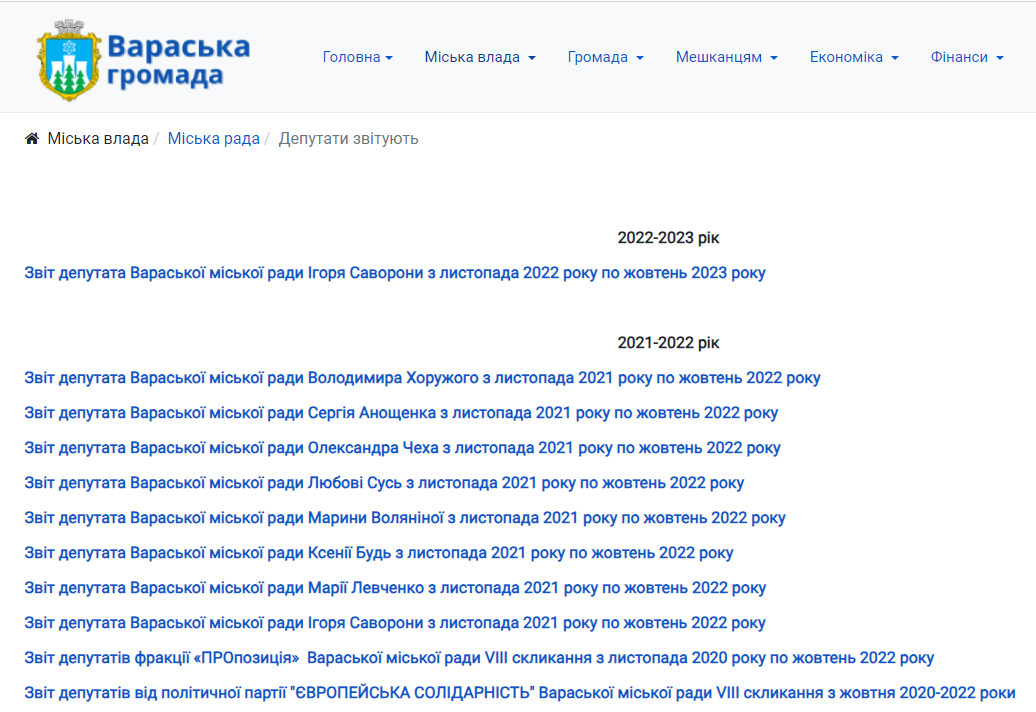Open Олександр Чех's deputy report
Image resolution: width=1036 pixels, height=712 pixels.
pyautogui.click(x=402, y=448)
